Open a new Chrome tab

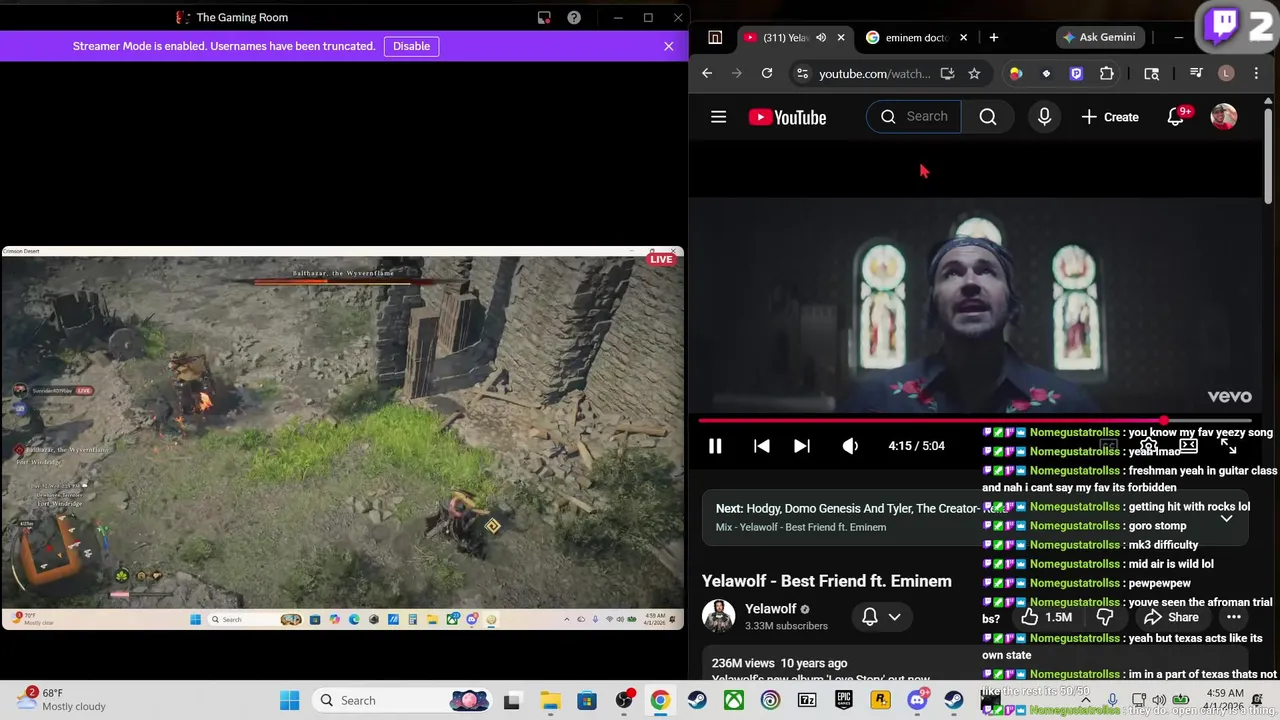click(993, 38)
